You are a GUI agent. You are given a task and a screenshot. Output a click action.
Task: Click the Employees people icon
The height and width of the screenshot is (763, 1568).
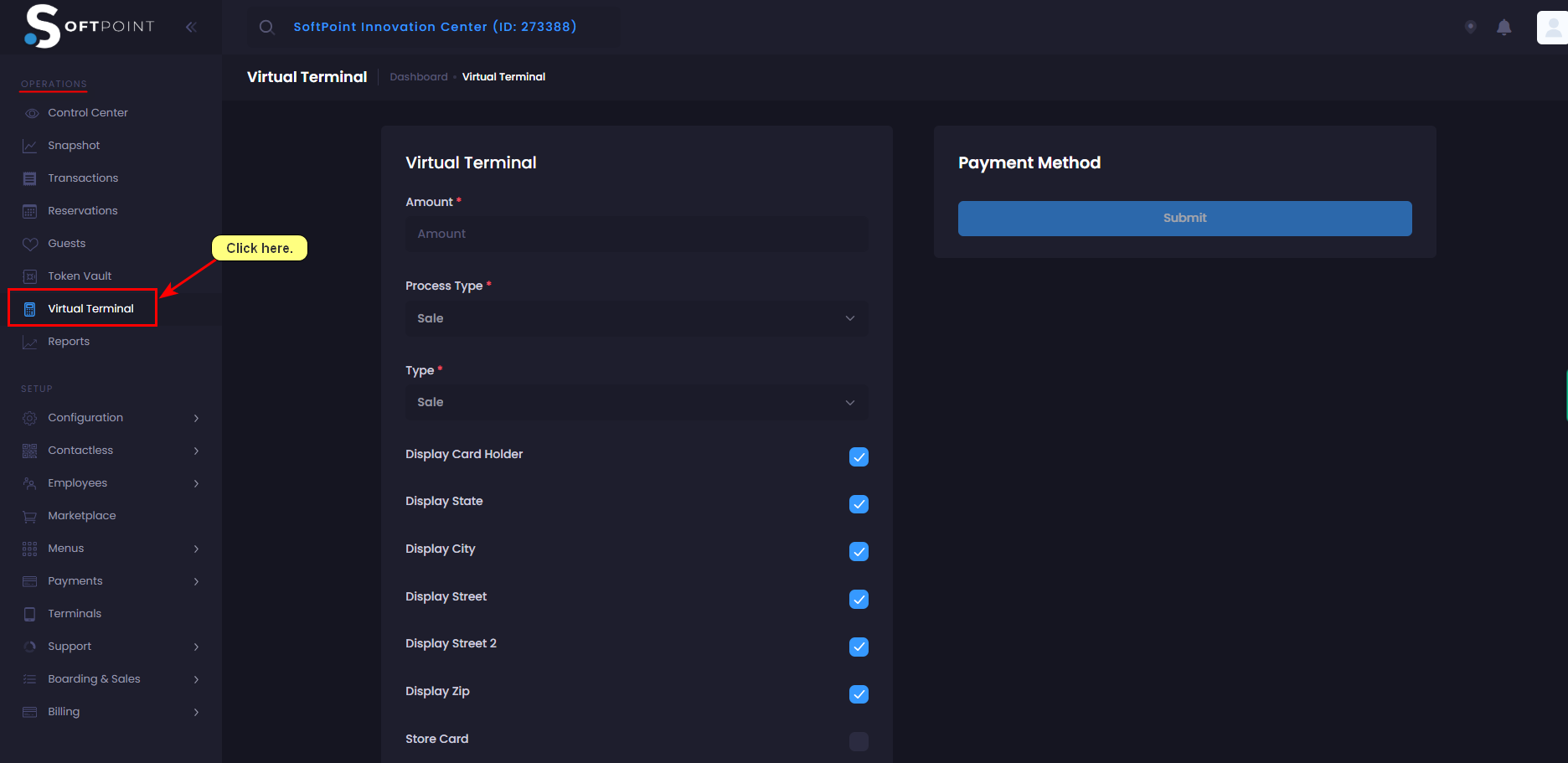click(x=30, y=483)
